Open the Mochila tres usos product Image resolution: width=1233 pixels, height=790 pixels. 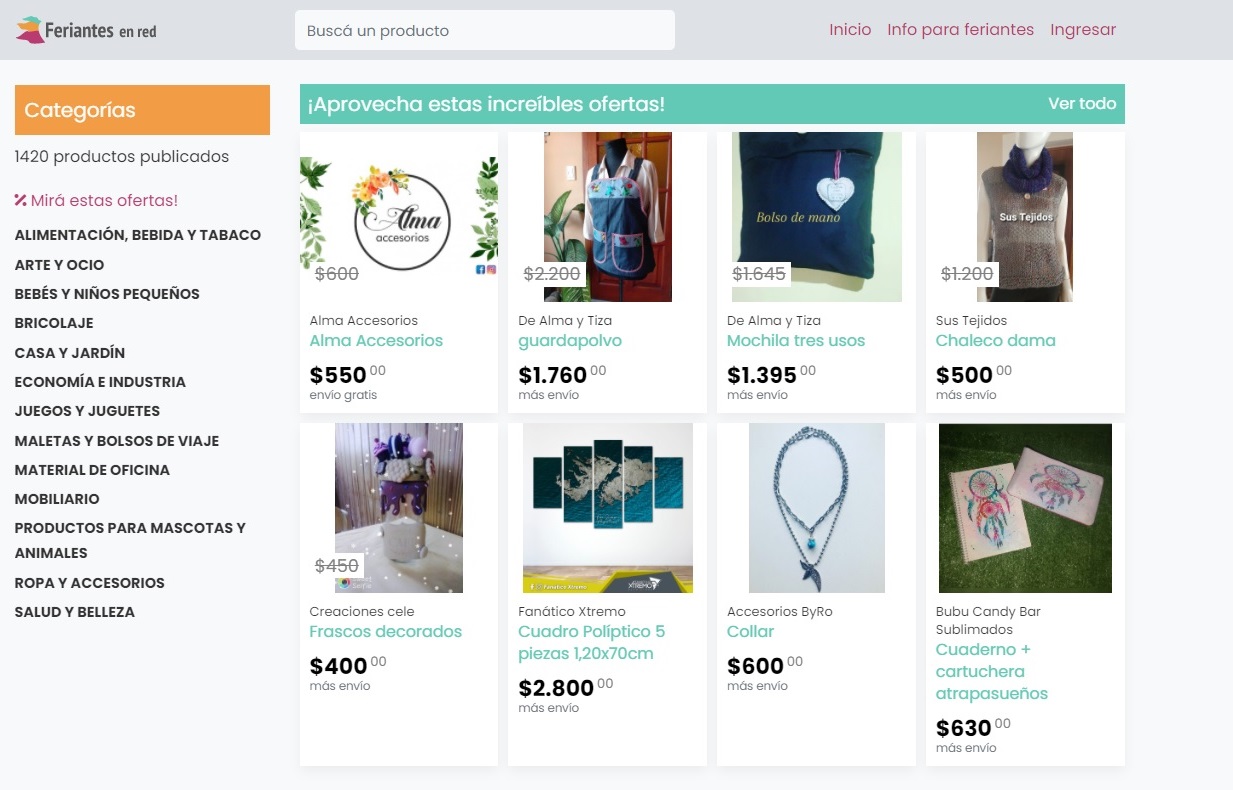(x=794, y=340)
